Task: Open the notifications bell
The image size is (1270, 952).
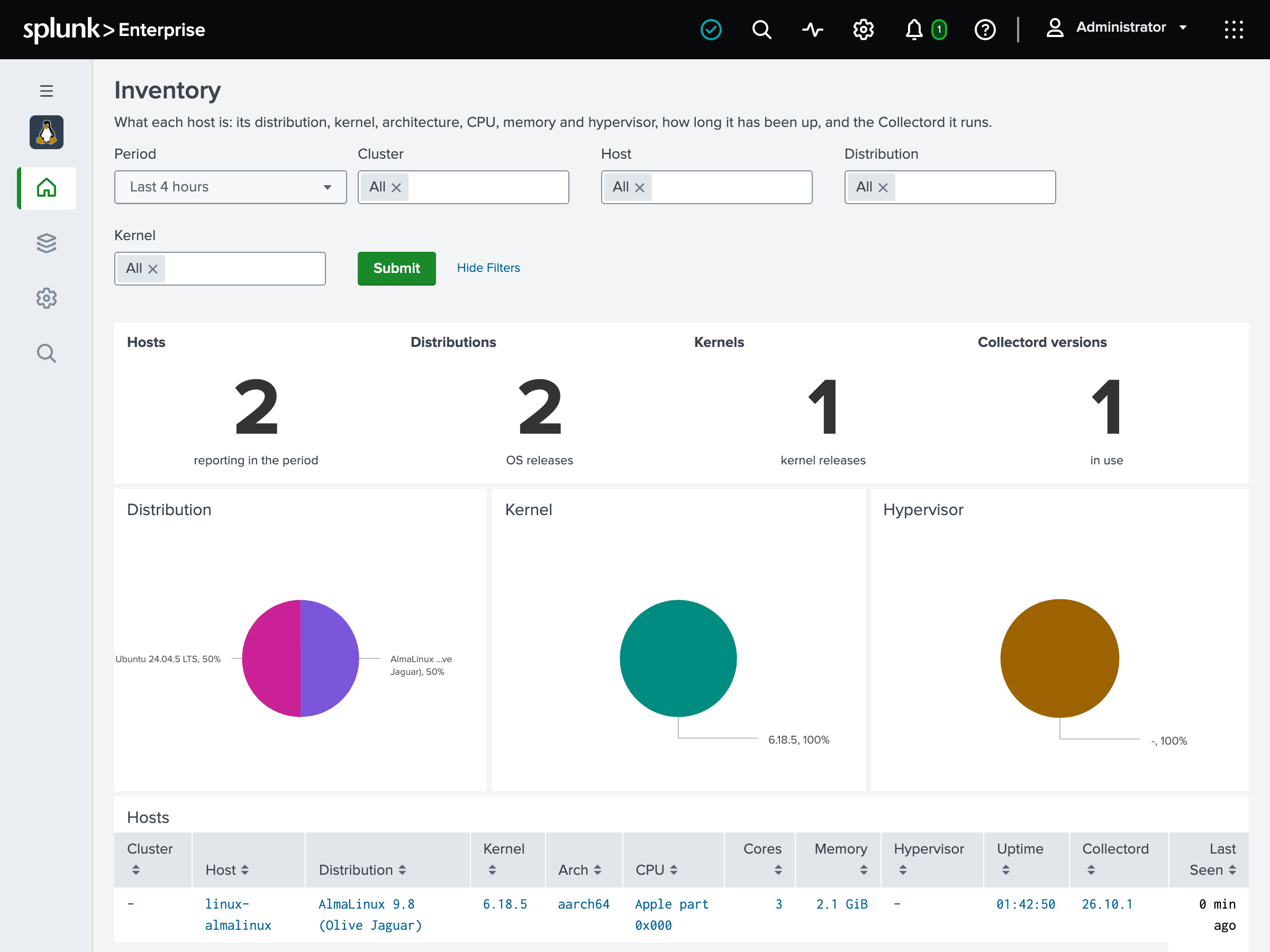Action: [914, 29]
